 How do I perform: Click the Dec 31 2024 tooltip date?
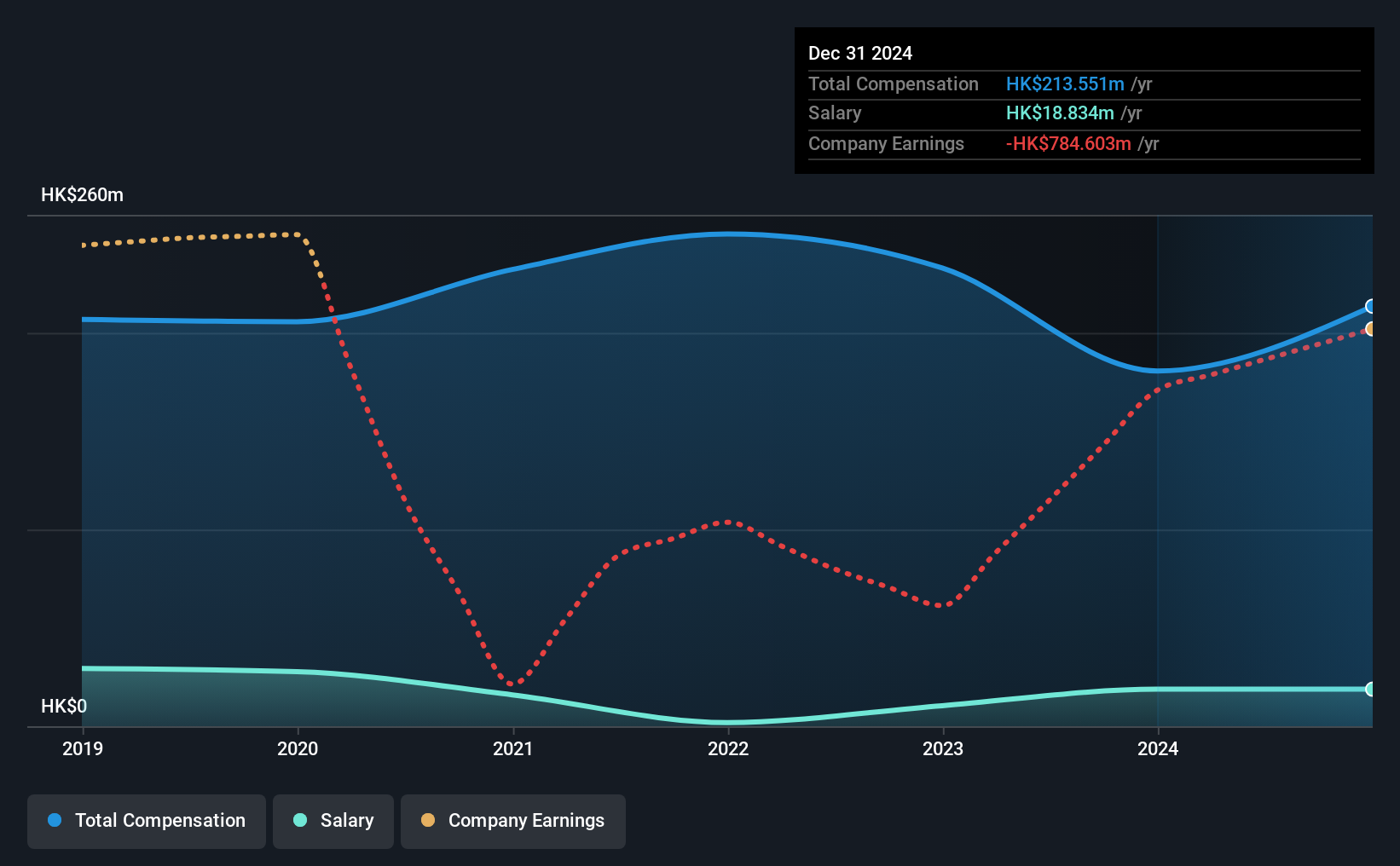point(860,53)
